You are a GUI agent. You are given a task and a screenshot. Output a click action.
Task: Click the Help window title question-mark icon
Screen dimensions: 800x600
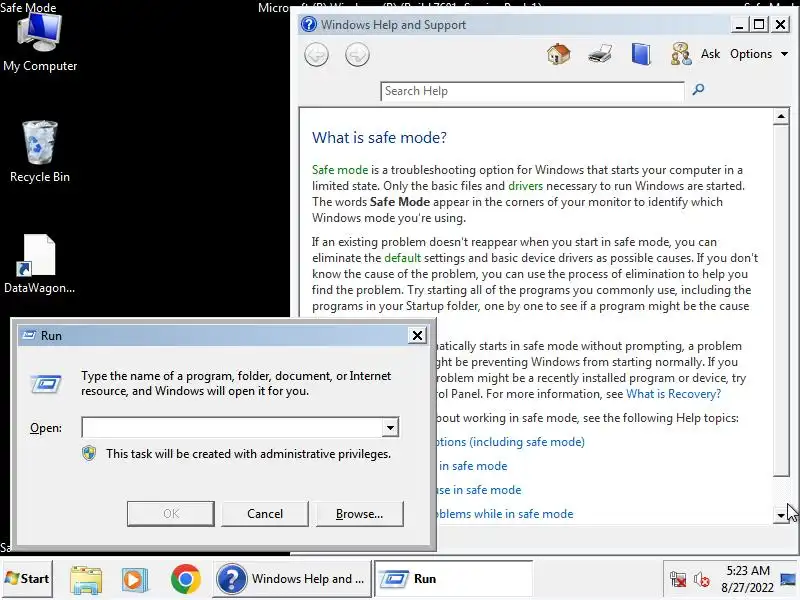click(309, 24)
